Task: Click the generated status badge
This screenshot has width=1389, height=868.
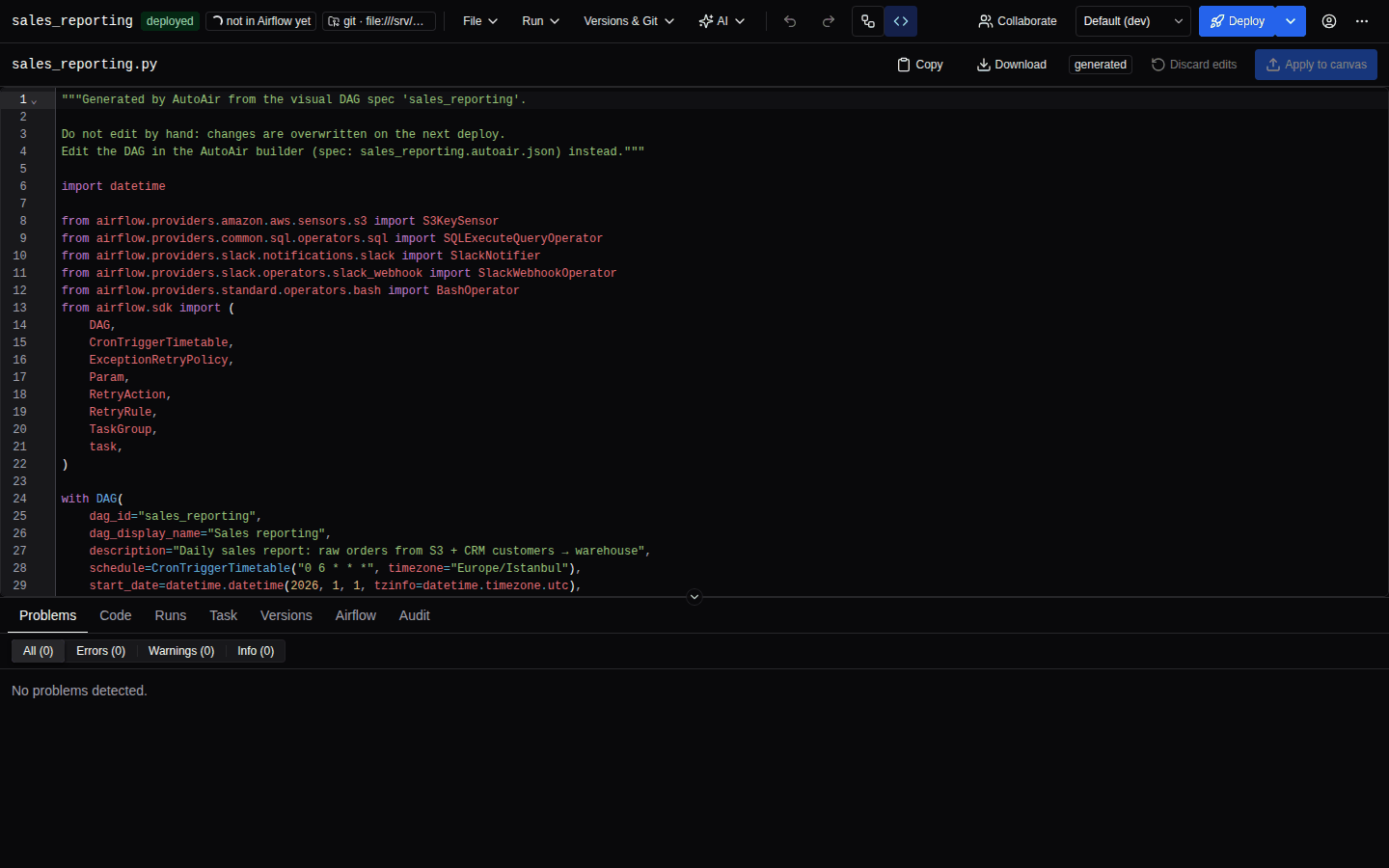Action: pos(1101,65)
